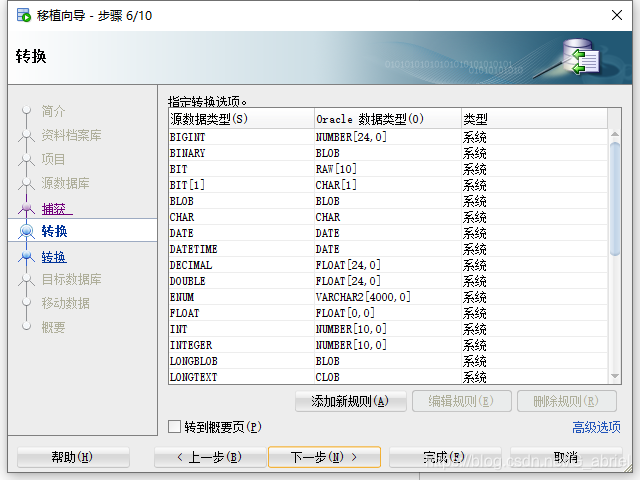Open the 转换 link below current step

tap(54, 257)
